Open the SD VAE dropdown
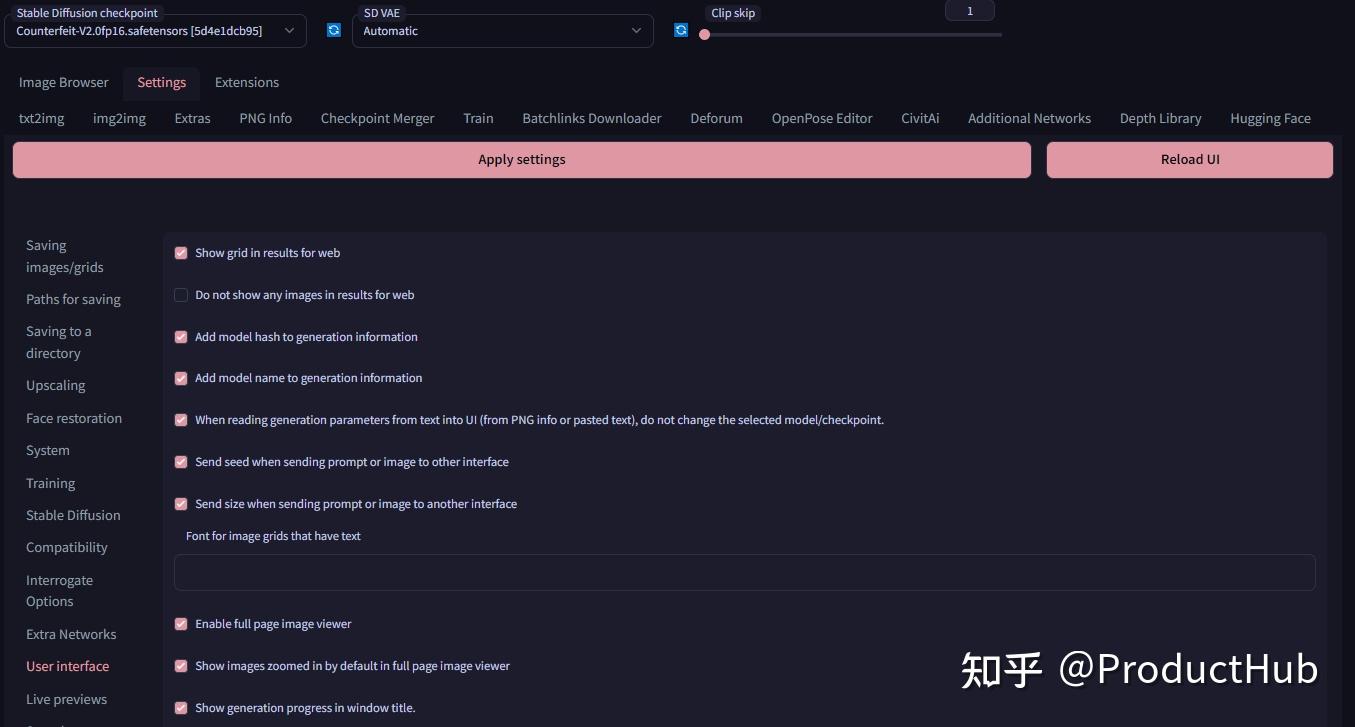This screenshot has height=727, width=1355. pos(636,30)
